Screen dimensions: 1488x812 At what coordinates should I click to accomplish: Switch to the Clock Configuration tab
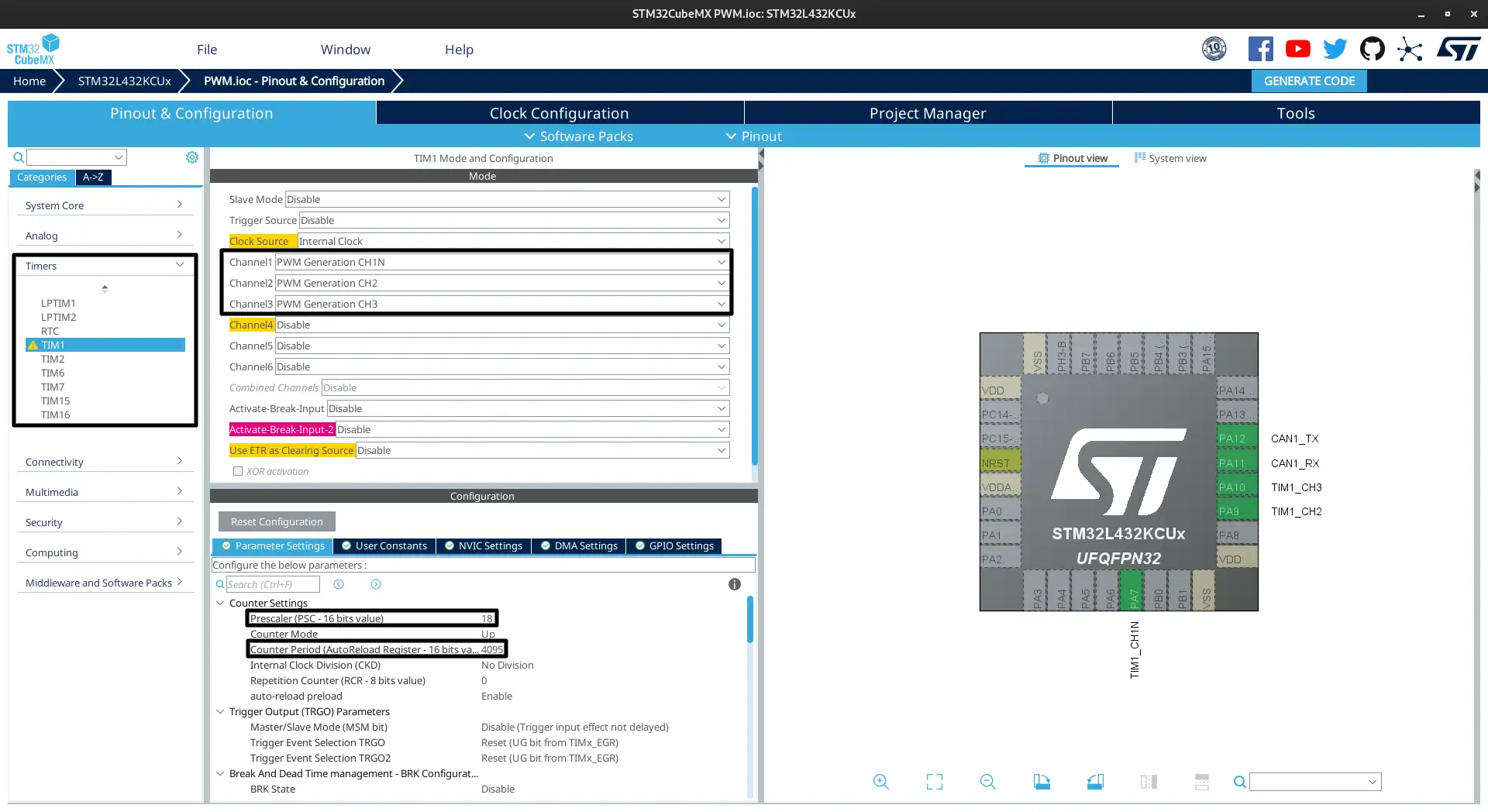pyautogui.click(x=559, y=113)
